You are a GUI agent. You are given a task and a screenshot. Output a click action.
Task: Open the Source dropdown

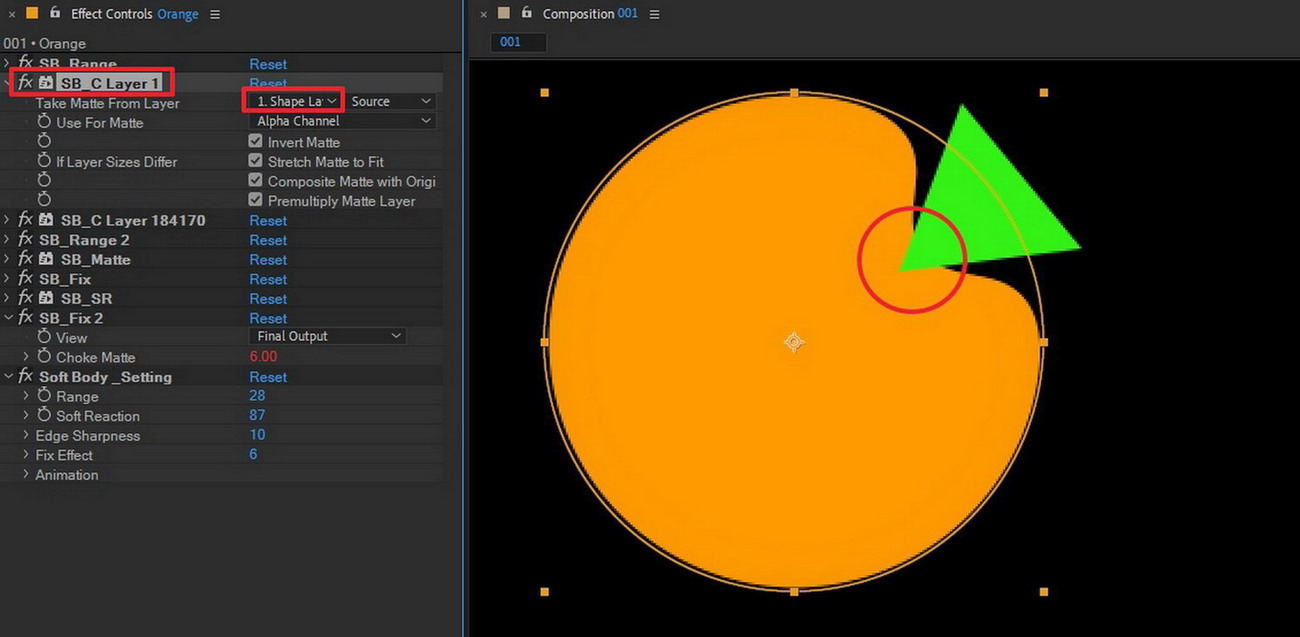[x=391, y=101]
